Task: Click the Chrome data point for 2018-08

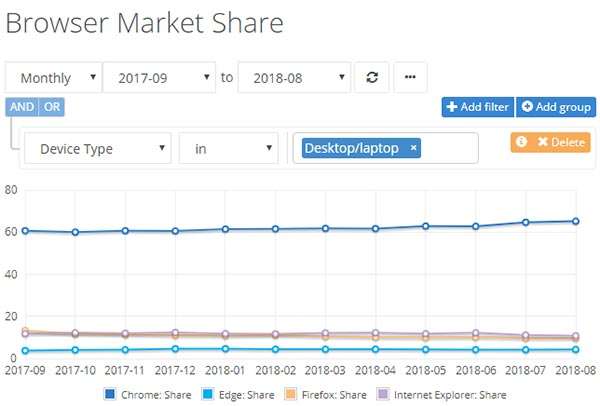Action: tap(576, 221)
